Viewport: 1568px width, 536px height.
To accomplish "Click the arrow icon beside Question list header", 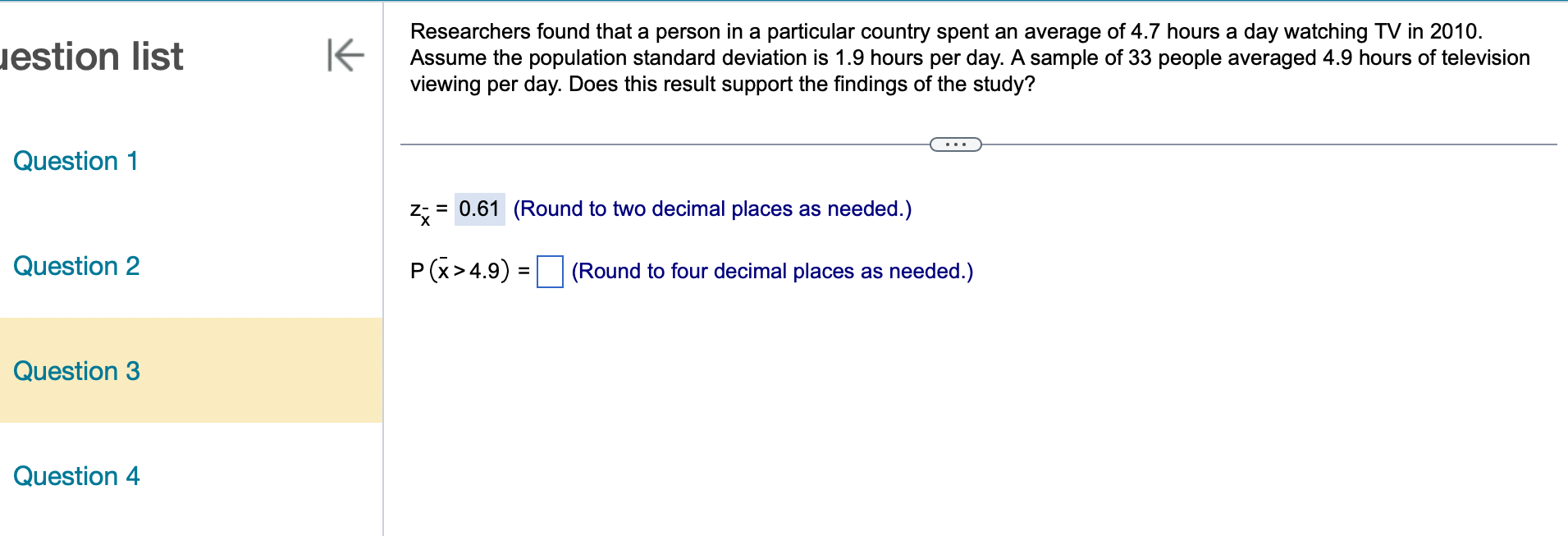I will coord(345,56).
